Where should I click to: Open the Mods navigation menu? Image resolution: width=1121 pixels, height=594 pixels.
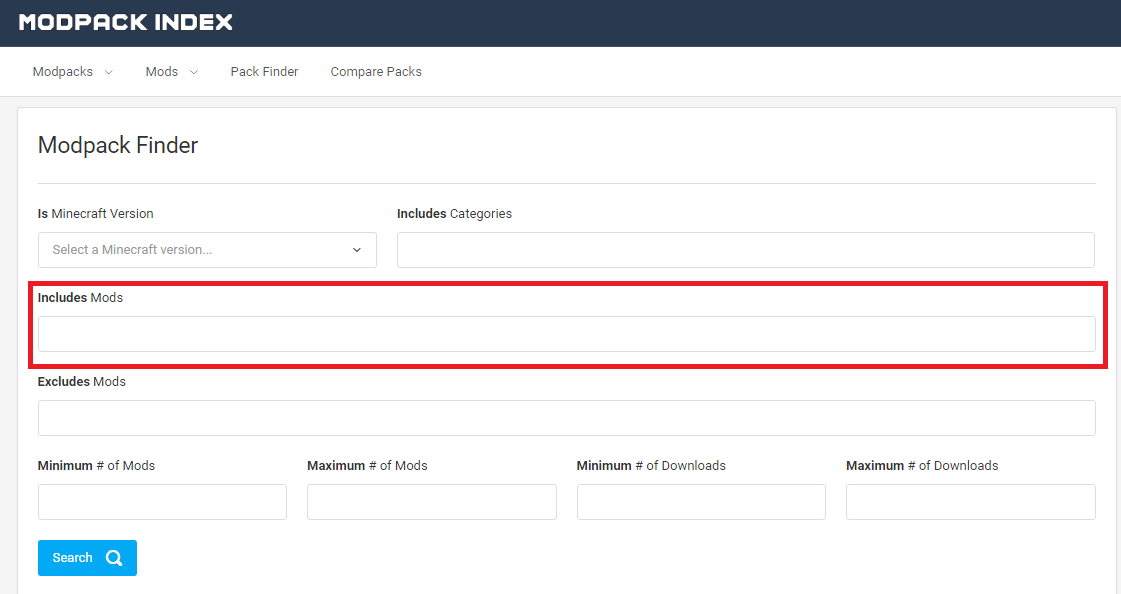(x=162, y=72)
